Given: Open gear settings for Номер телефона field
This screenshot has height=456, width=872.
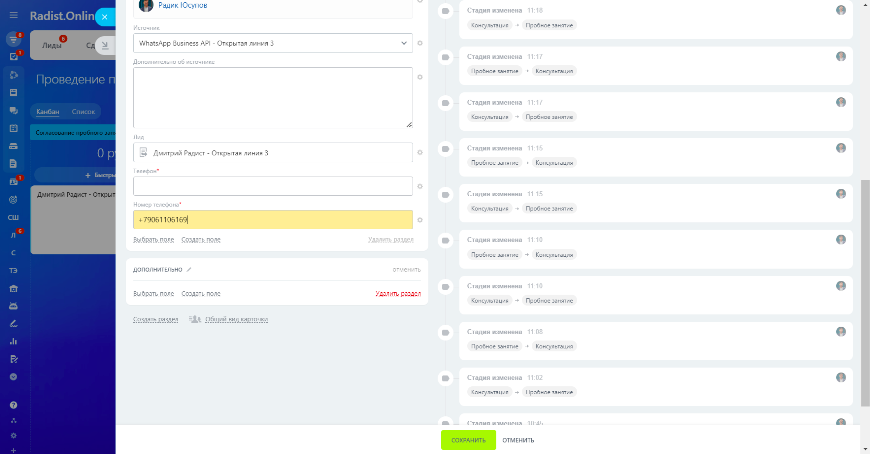Looking at the screenshot, I should click(x=420, y=220).
